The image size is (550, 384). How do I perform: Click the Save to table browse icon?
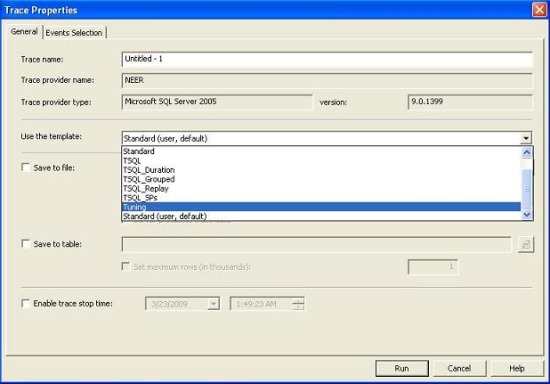tap(526, 244)
